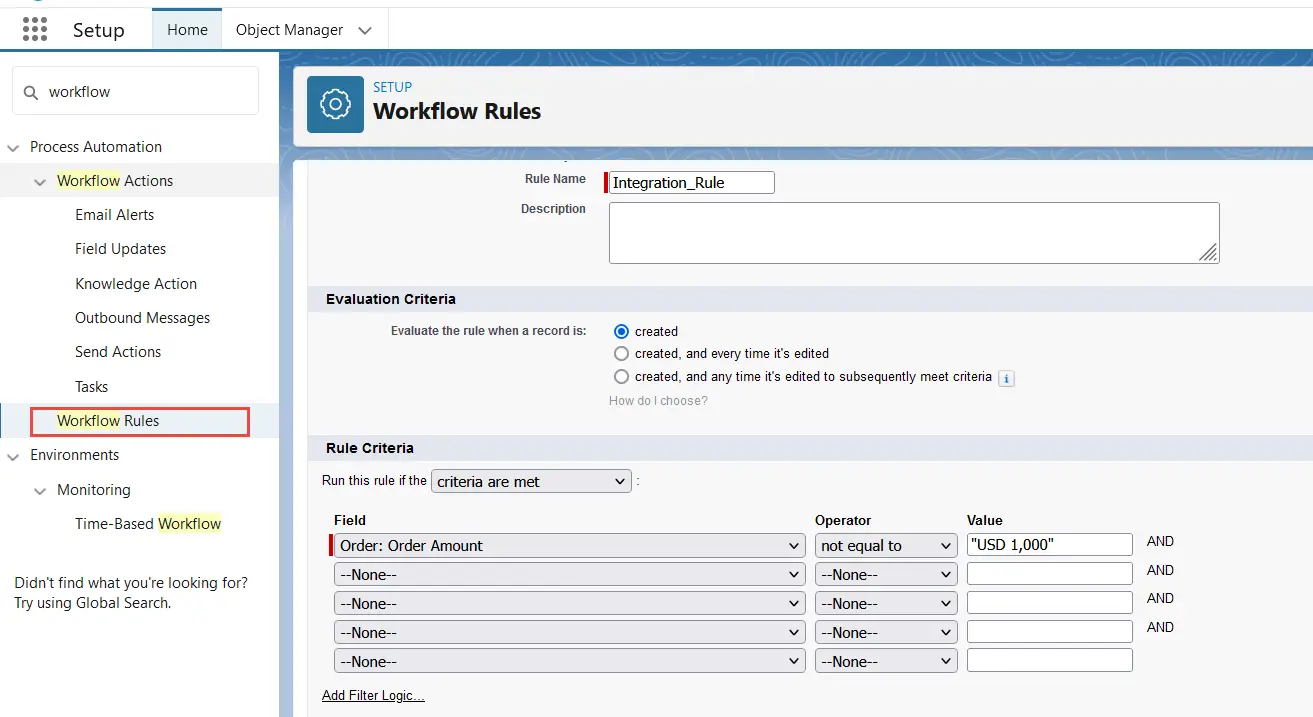Click the 'Add Filter Logic...' link
The image size is (1313, 717).
tap(373, 696)
